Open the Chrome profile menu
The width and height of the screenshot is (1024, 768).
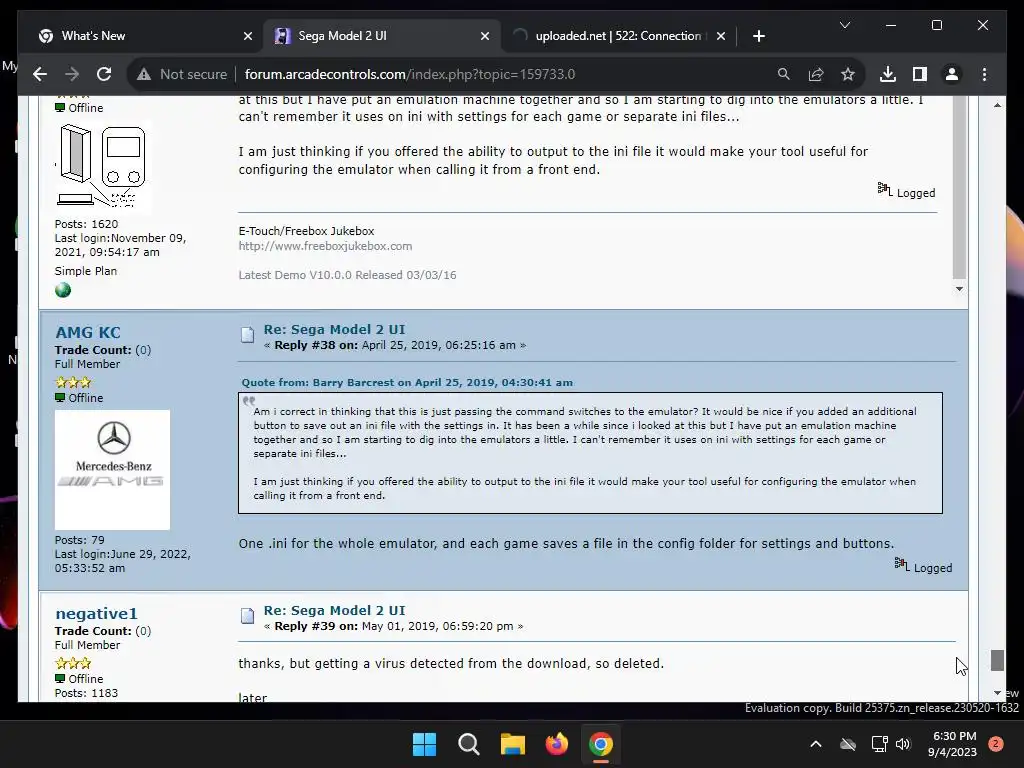(952, 74)
